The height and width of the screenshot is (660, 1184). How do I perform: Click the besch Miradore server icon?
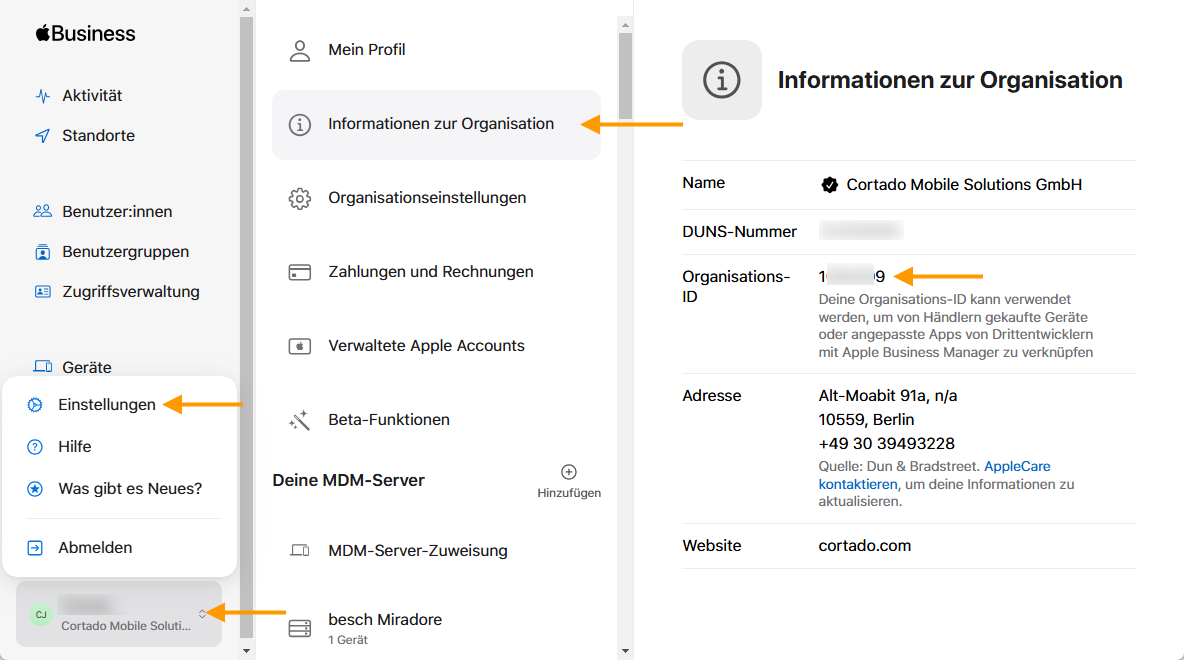[x=300, y=628]
